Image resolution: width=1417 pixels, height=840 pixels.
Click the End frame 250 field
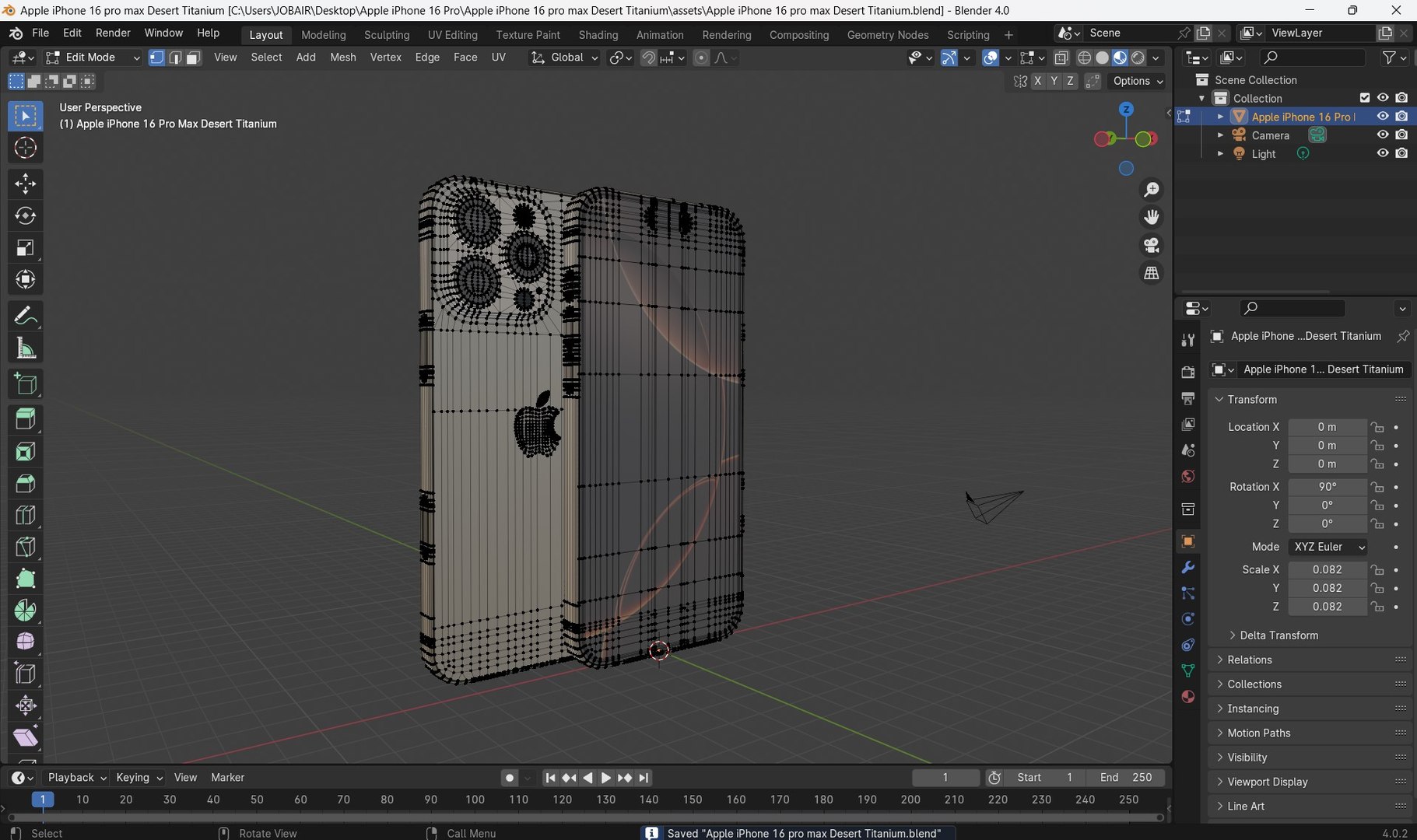point(1126,778)
